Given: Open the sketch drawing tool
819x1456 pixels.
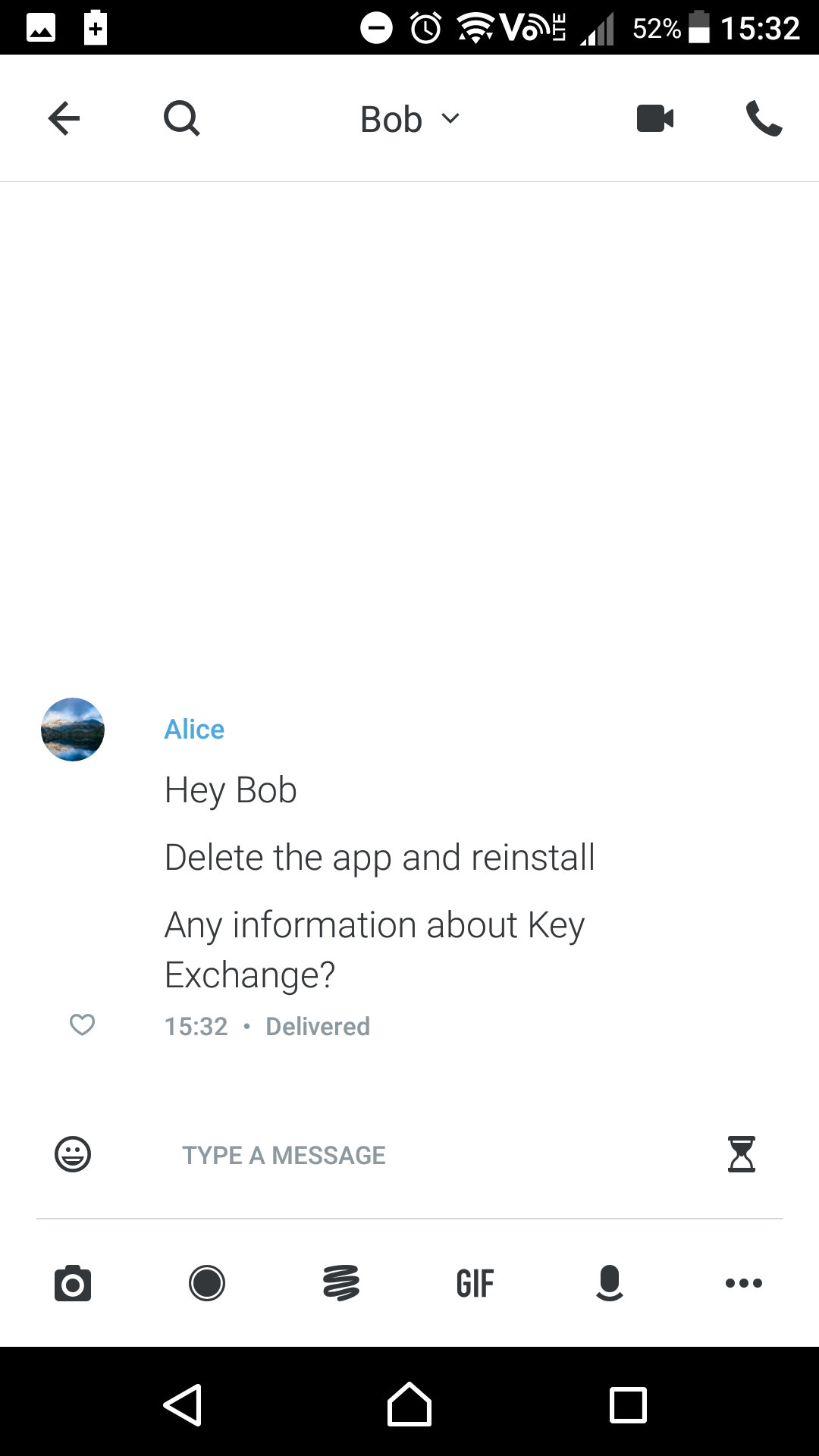Looking at the screenshot, I should pos(341,1283).
